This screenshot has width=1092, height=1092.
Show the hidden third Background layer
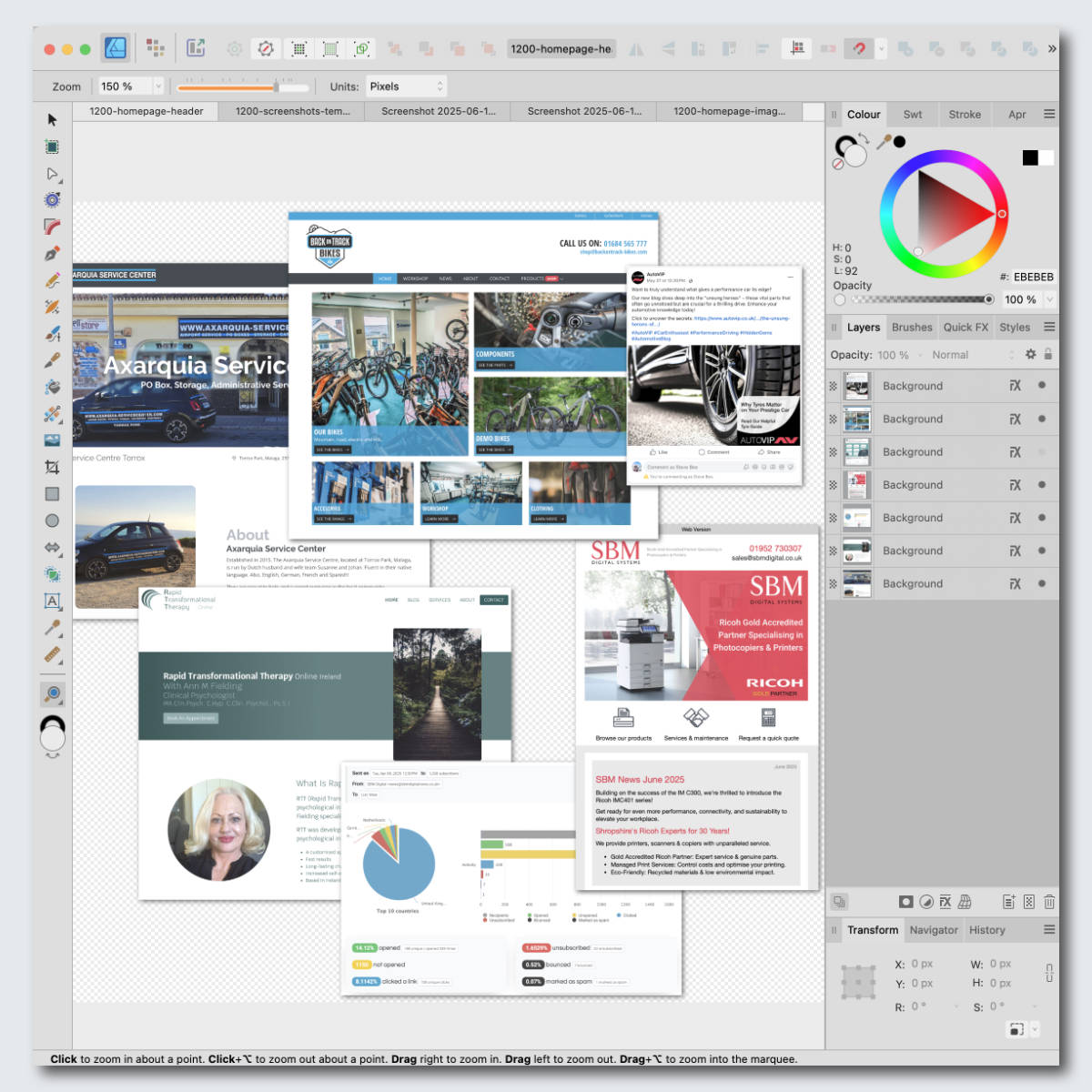[x=1042, y=451]
